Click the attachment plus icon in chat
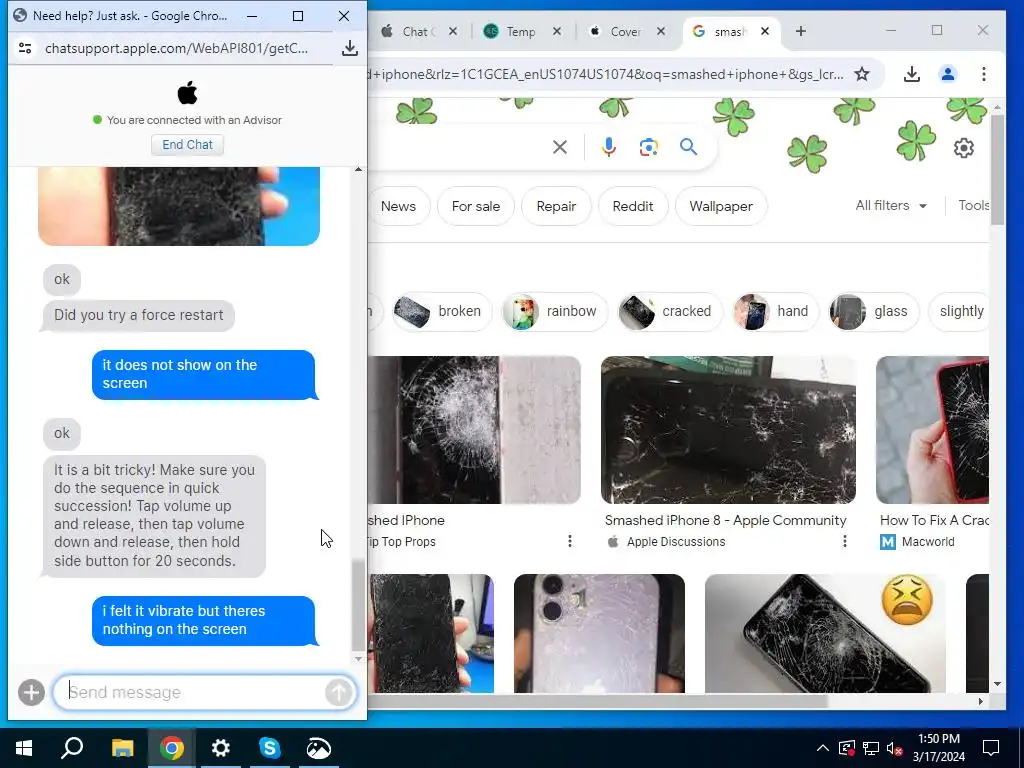This screenshot has height=768, width=1024. click(x=31, y=692)
